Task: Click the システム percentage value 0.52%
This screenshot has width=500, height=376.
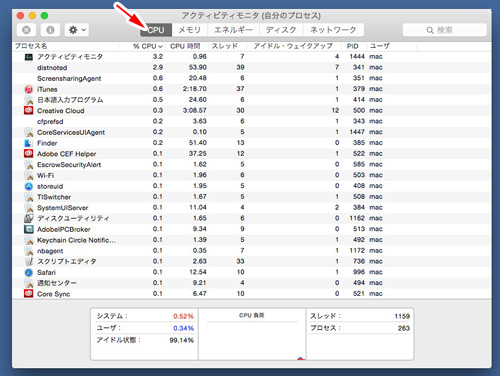Action: (x=183, y=316)
